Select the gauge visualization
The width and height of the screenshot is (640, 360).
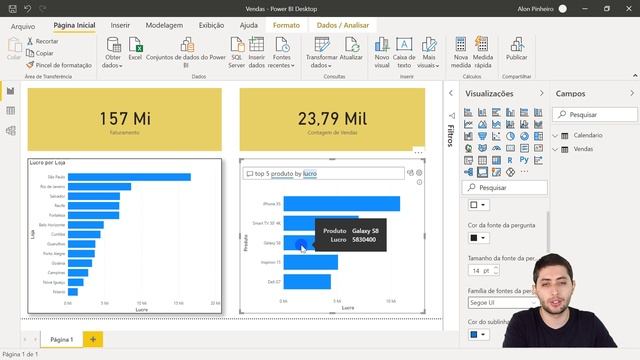tap(496, 148)
